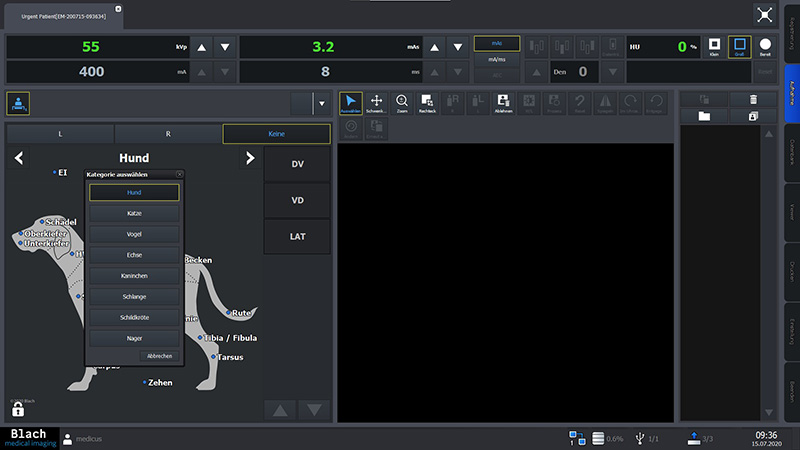Click the Ablehnen reject image icon

(503, 103)
